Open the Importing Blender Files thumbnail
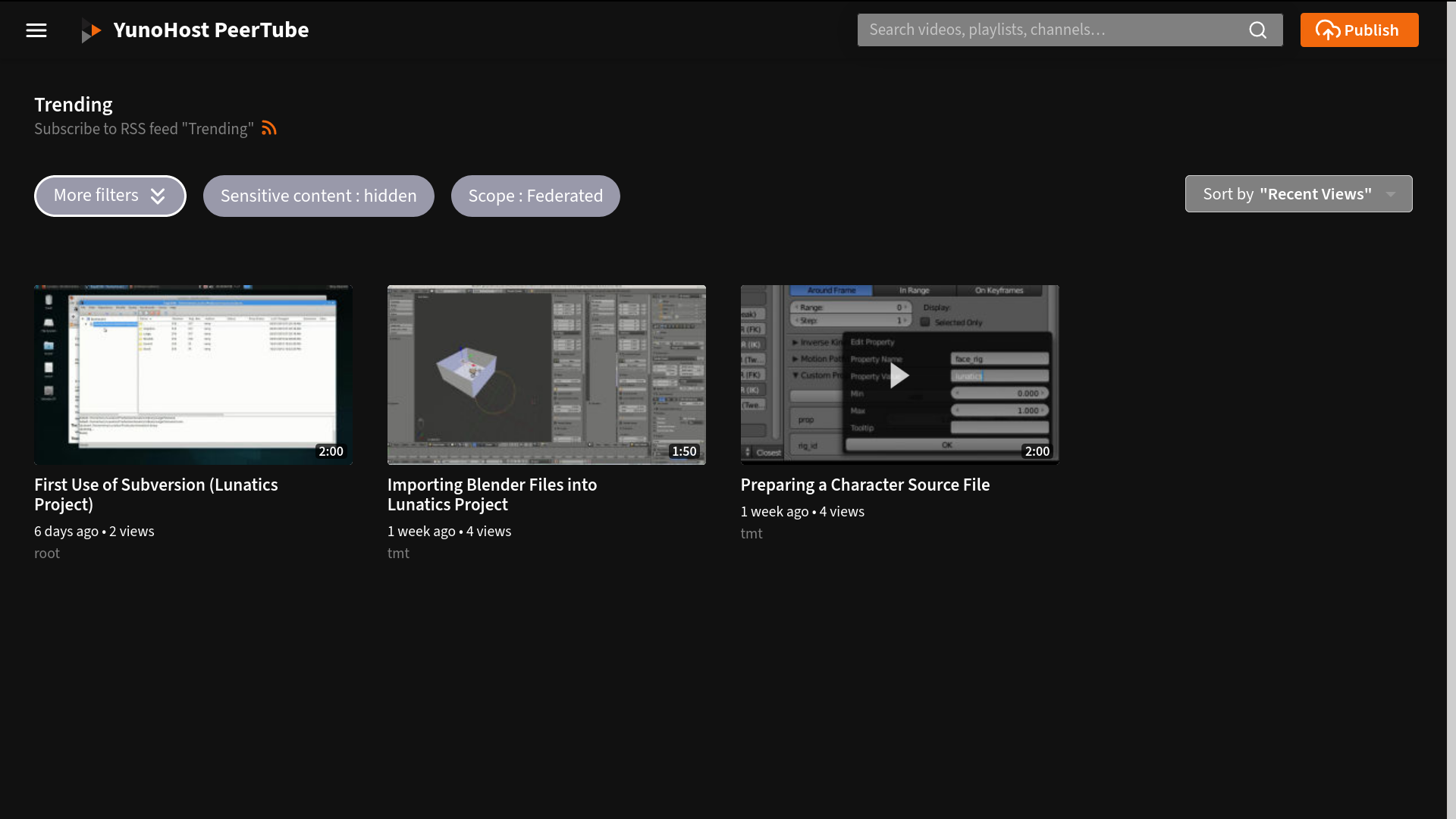Screen dimensions: 1456x819 pos(546,375)
